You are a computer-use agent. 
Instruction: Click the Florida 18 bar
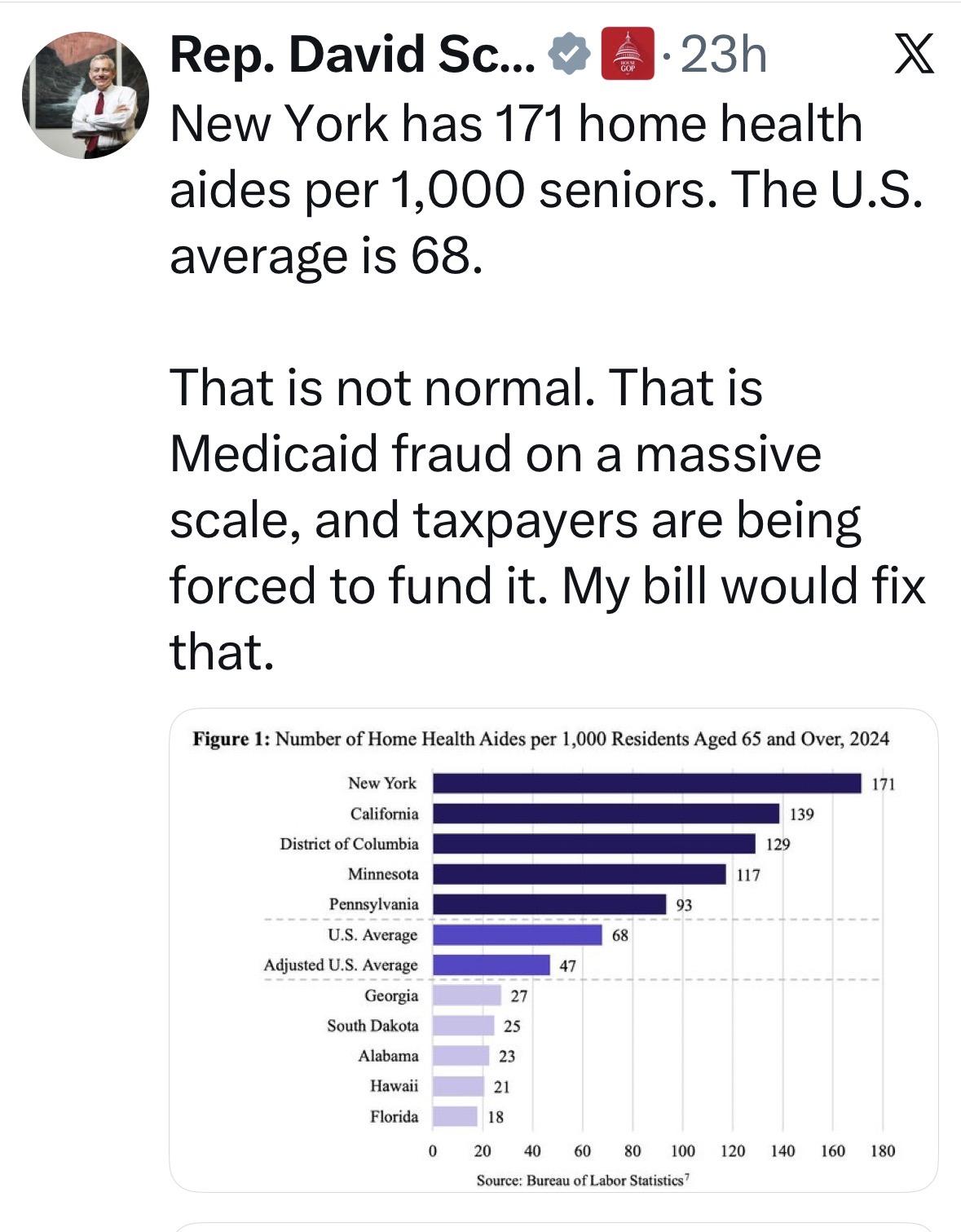pyautogui.click(x=455, y=1116)
